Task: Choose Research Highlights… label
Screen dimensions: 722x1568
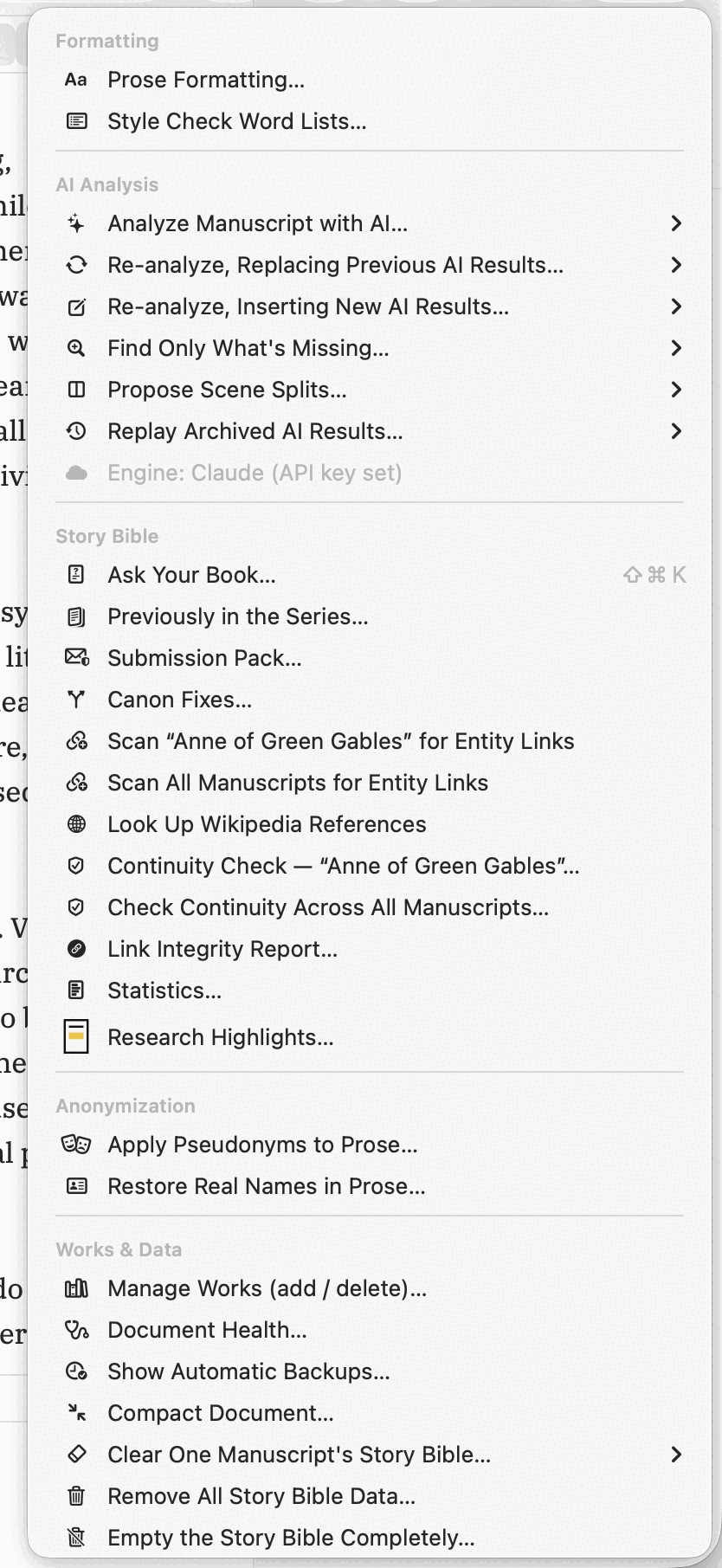Action: 221,1037
